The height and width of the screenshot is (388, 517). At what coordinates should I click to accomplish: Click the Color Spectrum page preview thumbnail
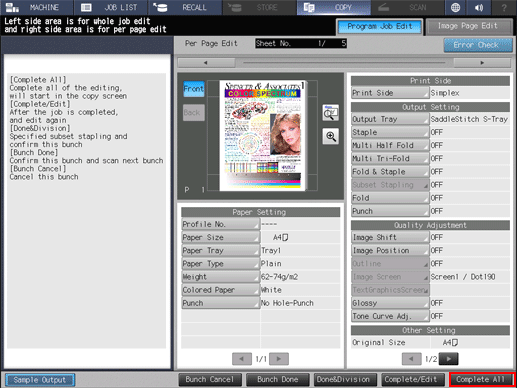262,135
